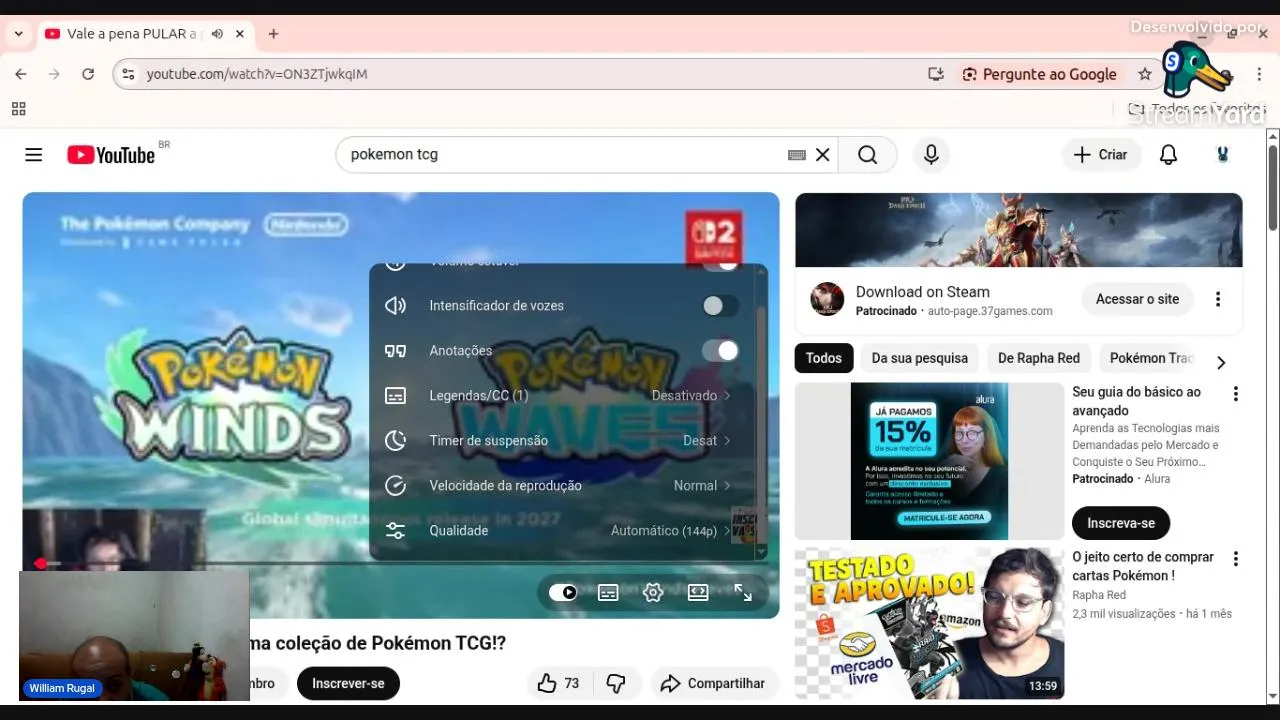Open options for the Alura ad card
Viewport: 1280px width, 720px height.
[x=1235, y=394]
